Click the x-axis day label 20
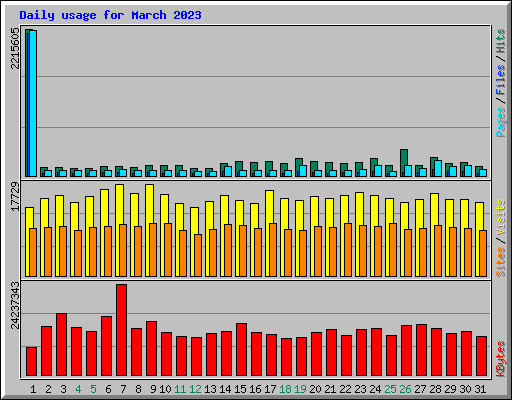The width and height of the screenshot is (512, 400). tap(315, 389)
